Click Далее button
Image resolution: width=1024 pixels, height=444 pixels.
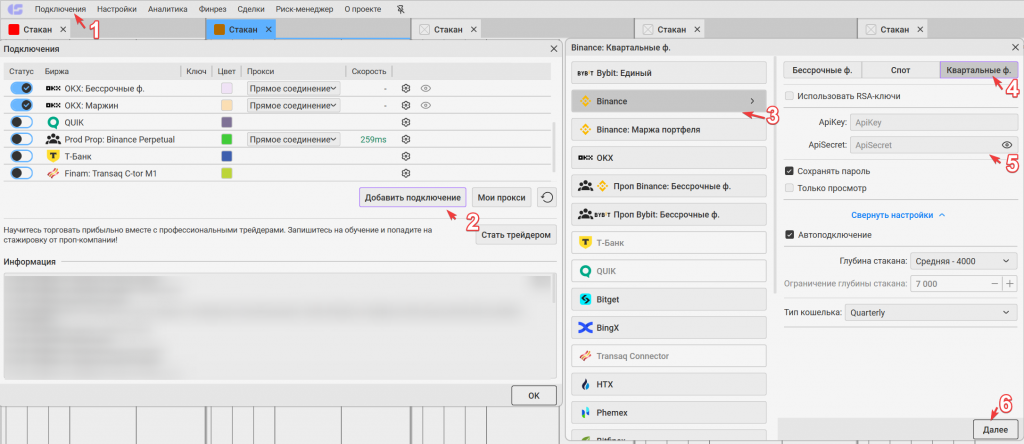pos(995,429)
